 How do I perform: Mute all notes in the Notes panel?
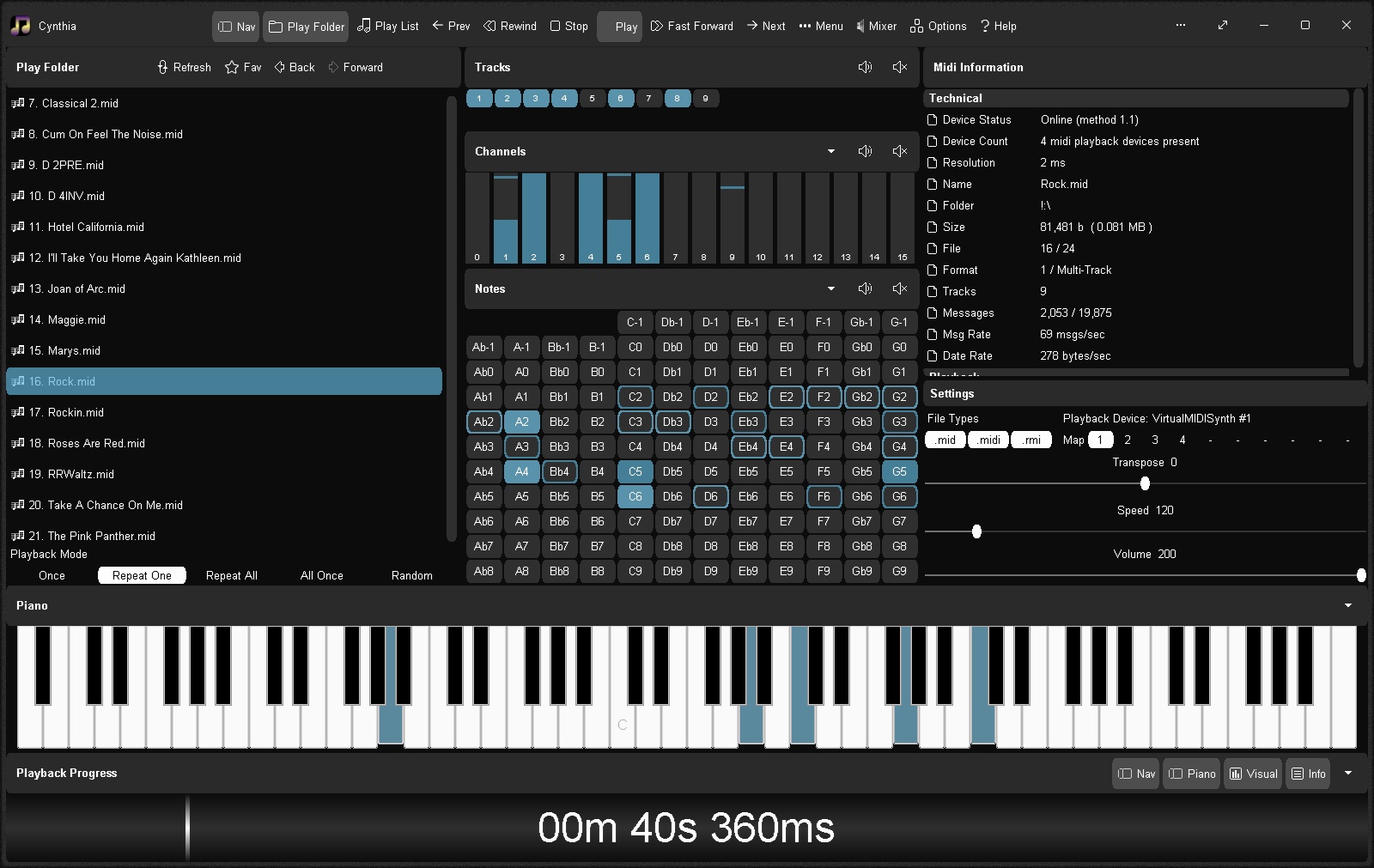tap(899, 288)
